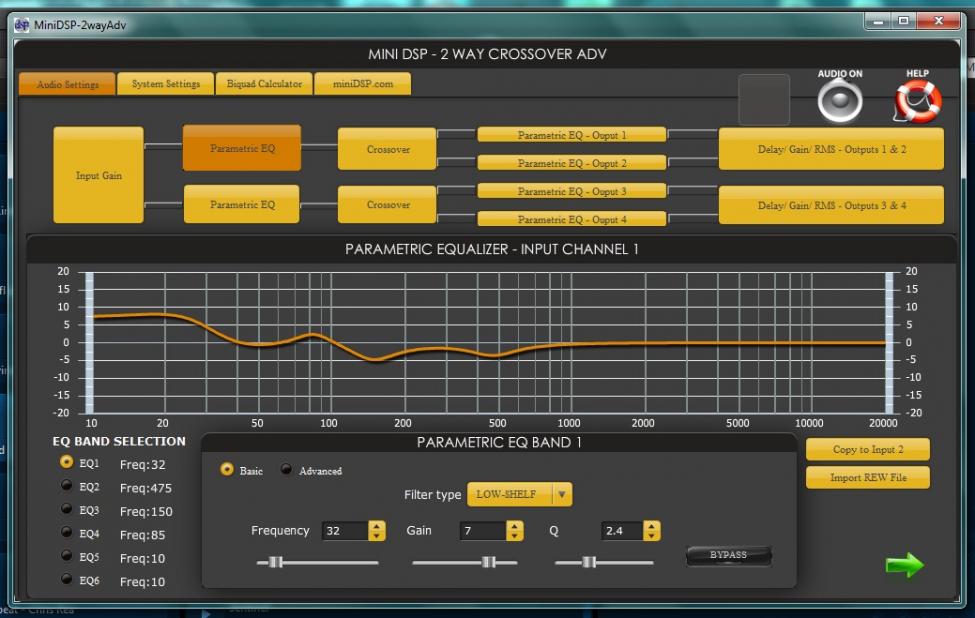Click the Import REW File button

click(868, 477)
